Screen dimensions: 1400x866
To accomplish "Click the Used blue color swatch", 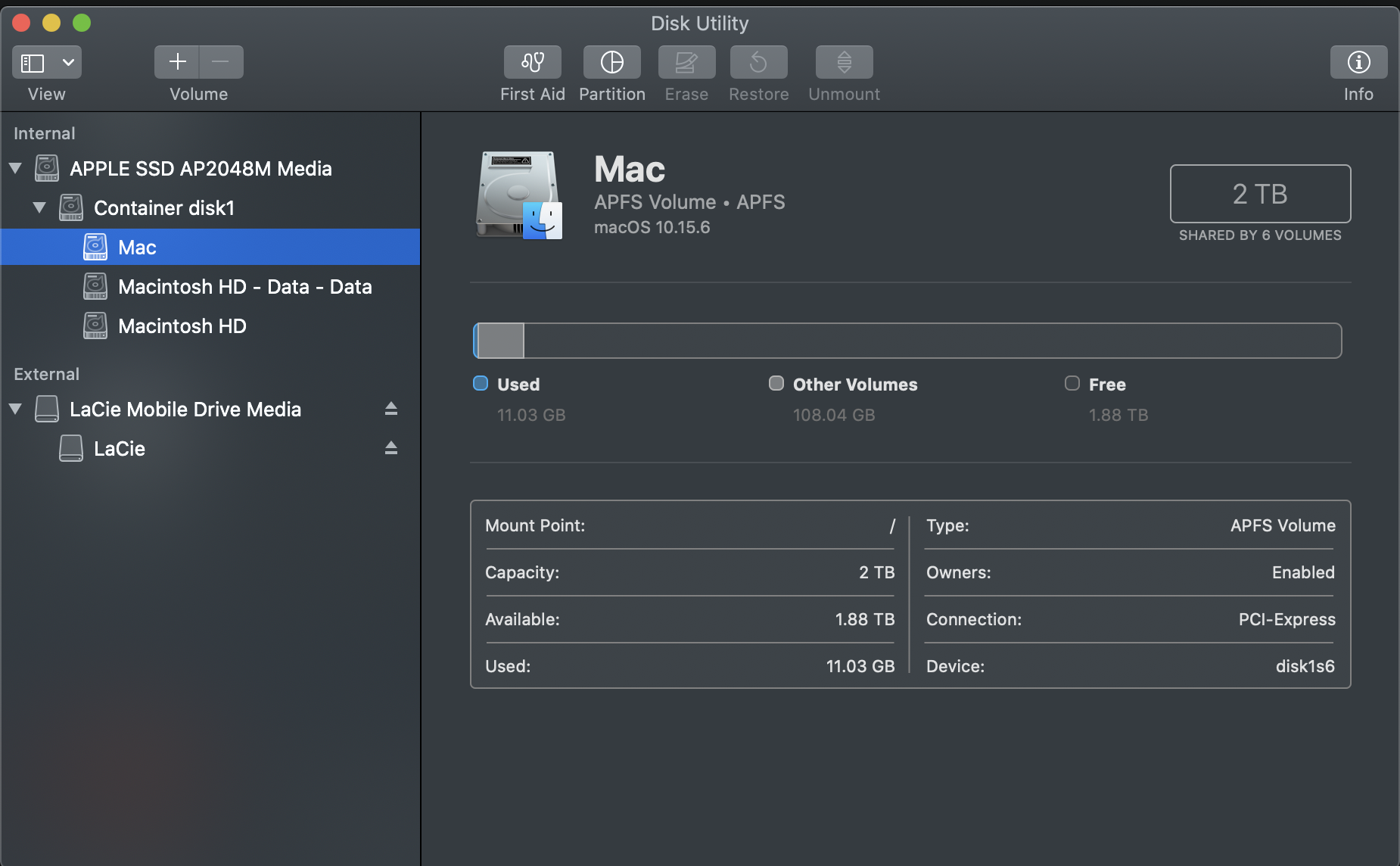I will 481,383.
